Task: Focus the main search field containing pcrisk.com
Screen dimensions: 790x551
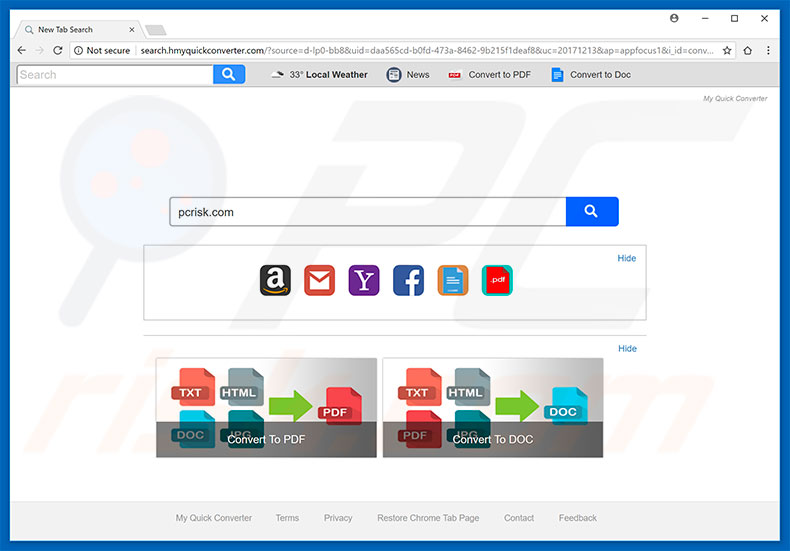Action: tap(367, 212)
